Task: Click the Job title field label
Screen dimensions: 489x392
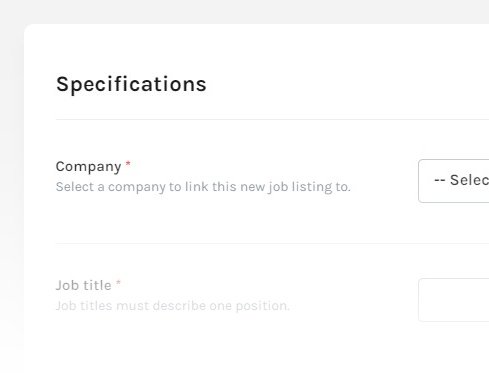Action: [x=83, y=285]
